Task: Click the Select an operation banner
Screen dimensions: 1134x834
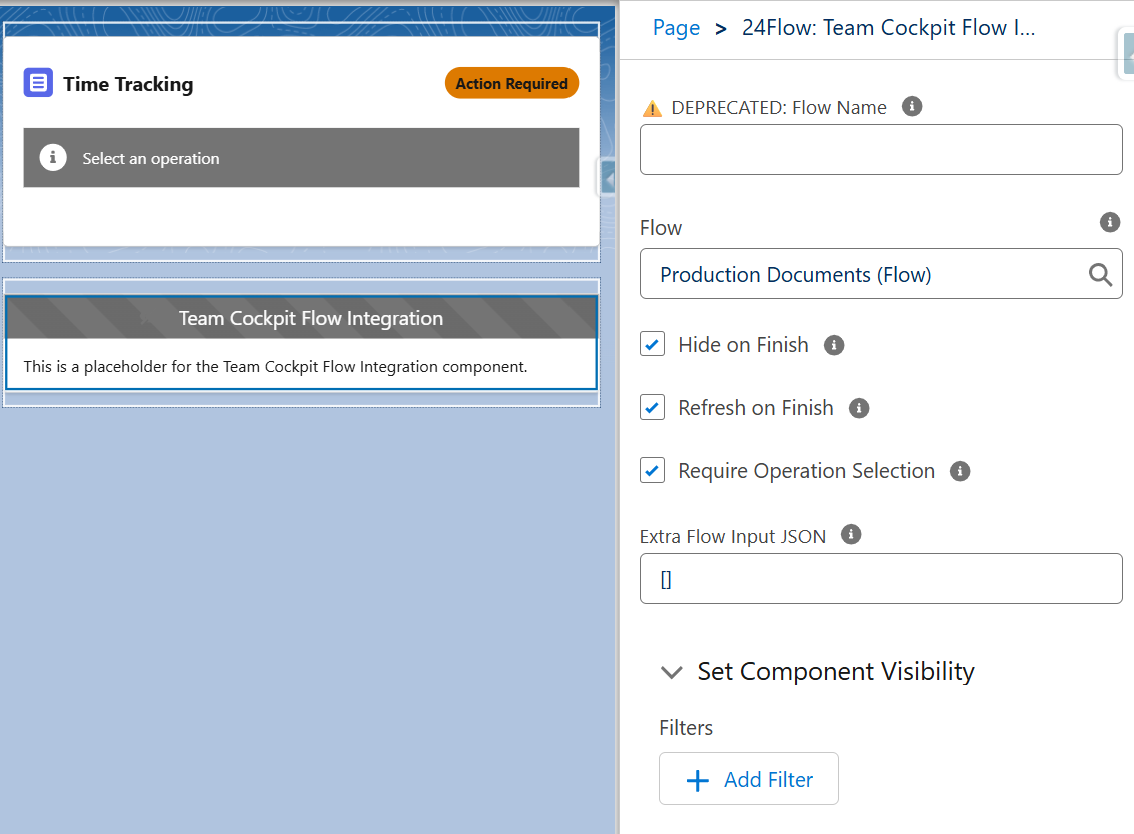Action: 301,158
